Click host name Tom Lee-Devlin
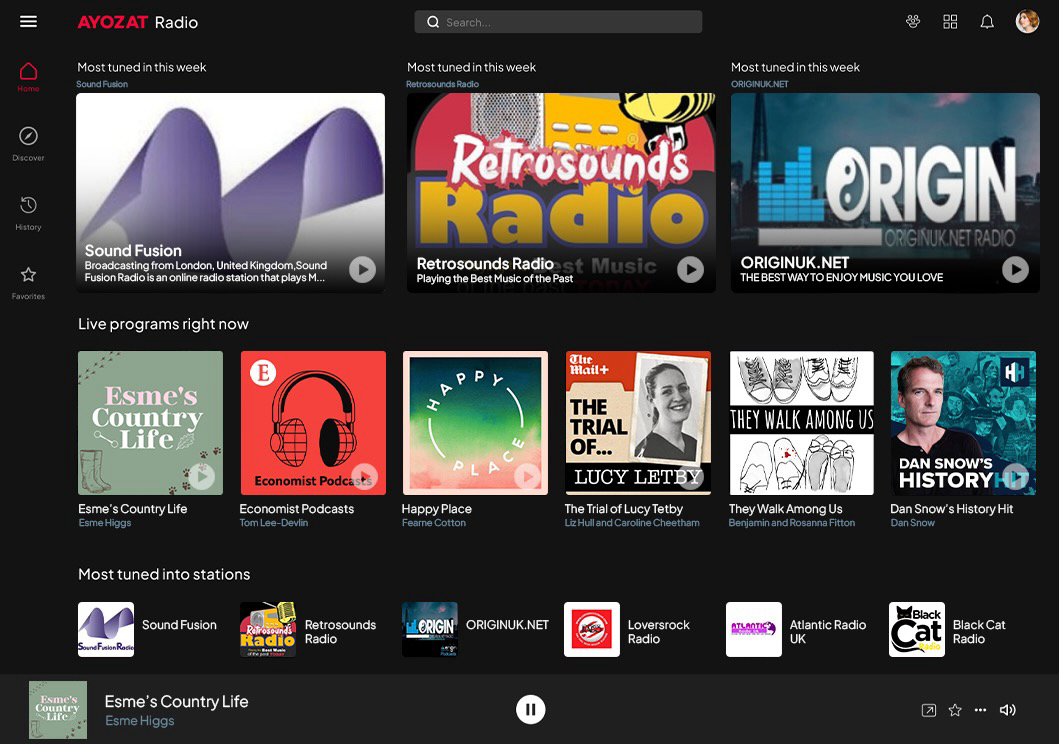This screenshot has height=744, width=1059. click(x=274, y=523)
